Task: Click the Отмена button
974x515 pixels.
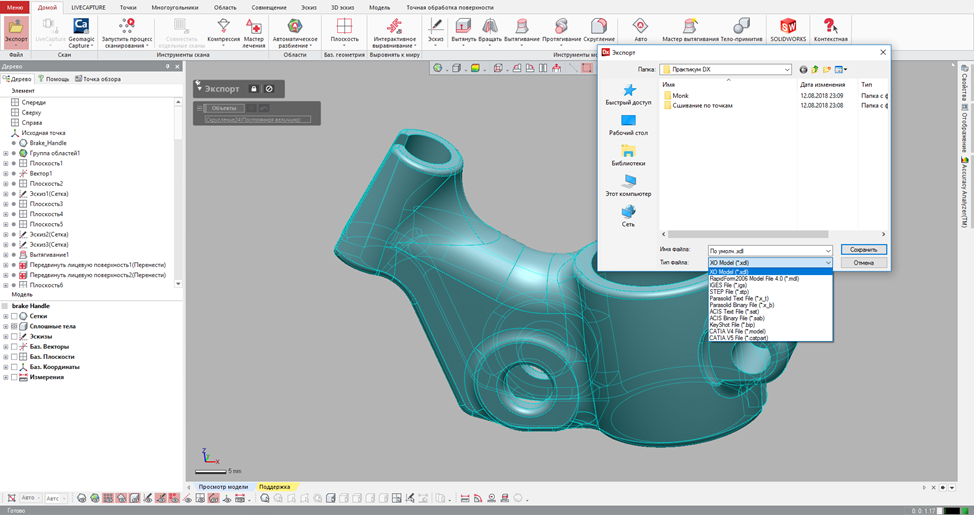Action: tap(864, 263)
